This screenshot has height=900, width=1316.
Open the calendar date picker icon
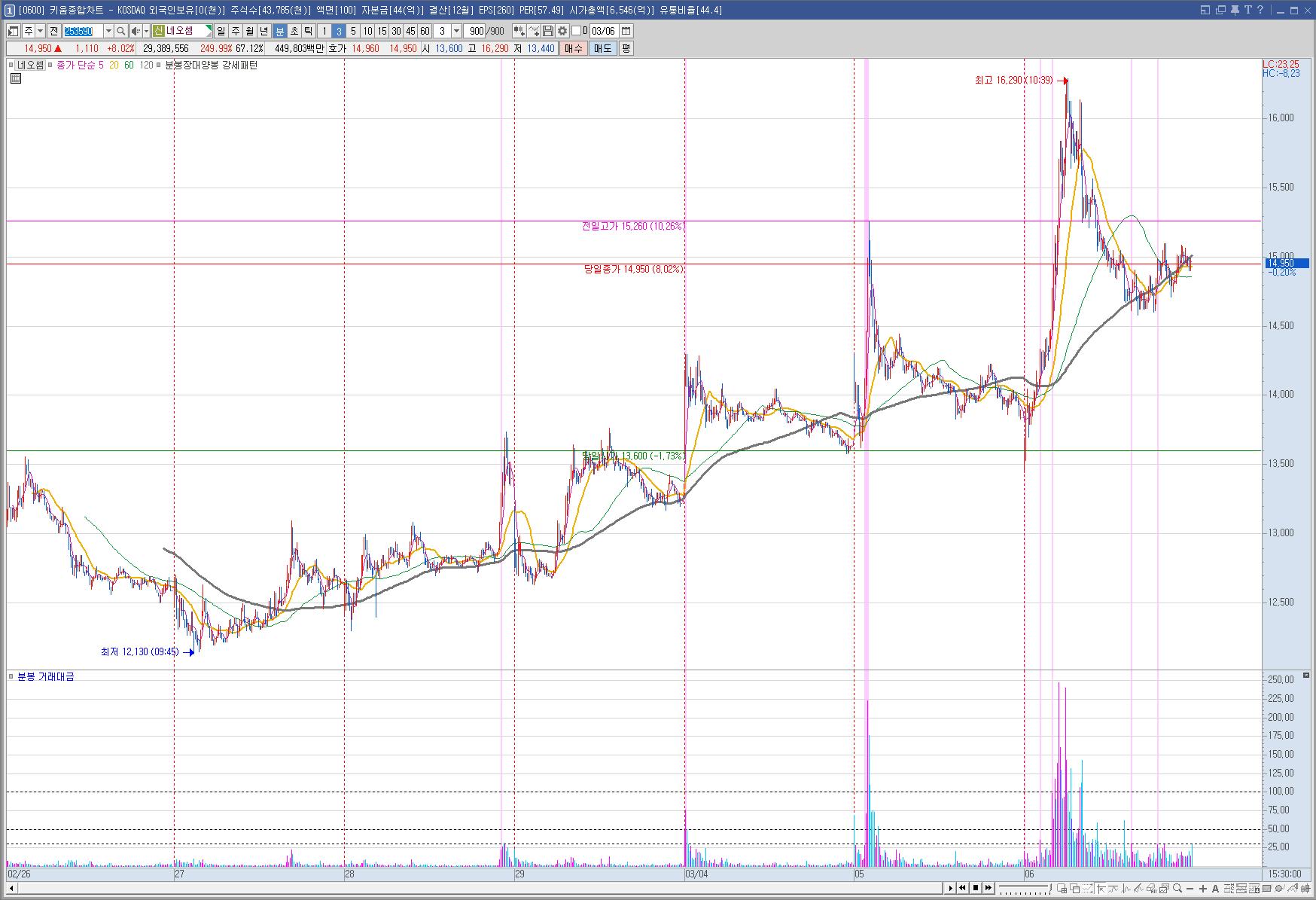tap(626, 31)
